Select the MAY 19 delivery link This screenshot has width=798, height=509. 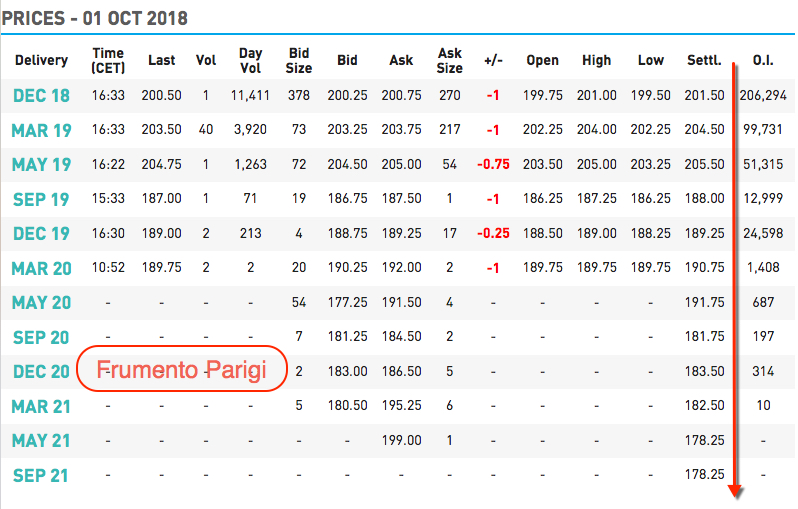(x=41, y=164)
